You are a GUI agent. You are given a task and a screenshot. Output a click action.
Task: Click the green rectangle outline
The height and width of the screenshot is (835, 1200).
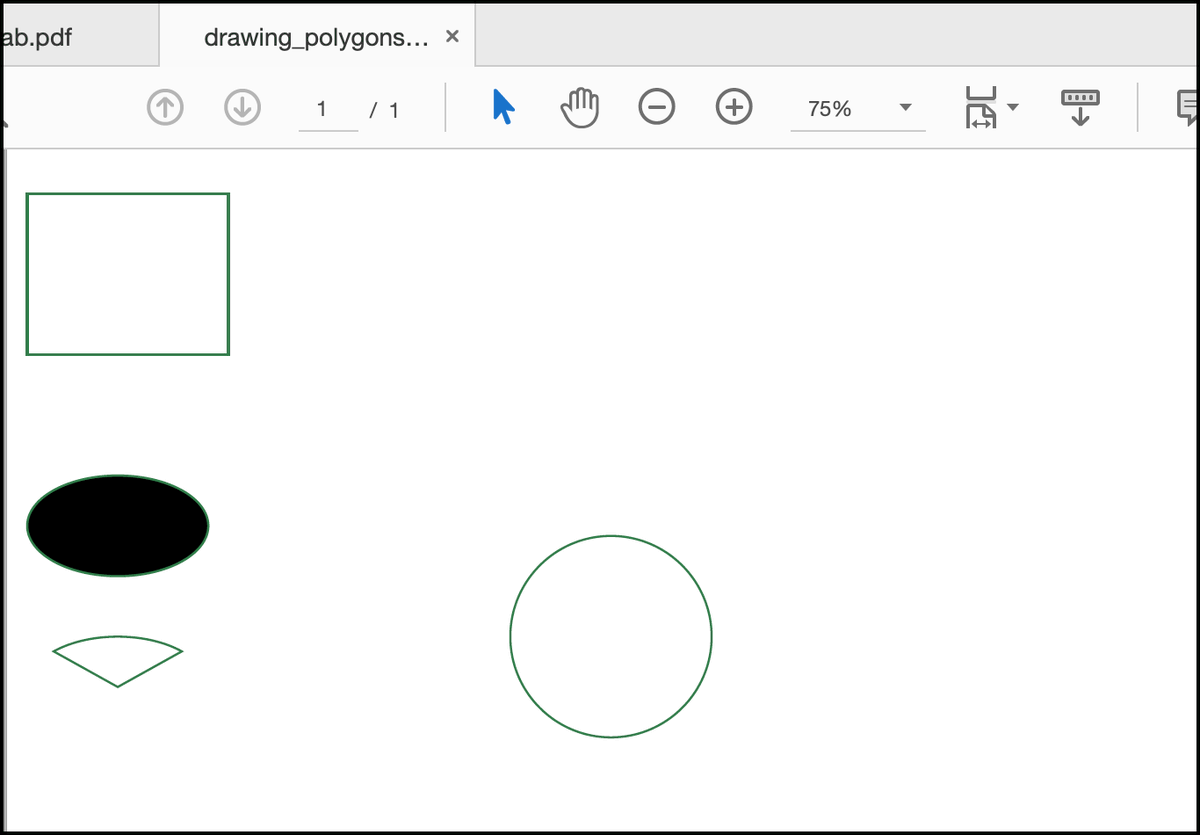127,273
